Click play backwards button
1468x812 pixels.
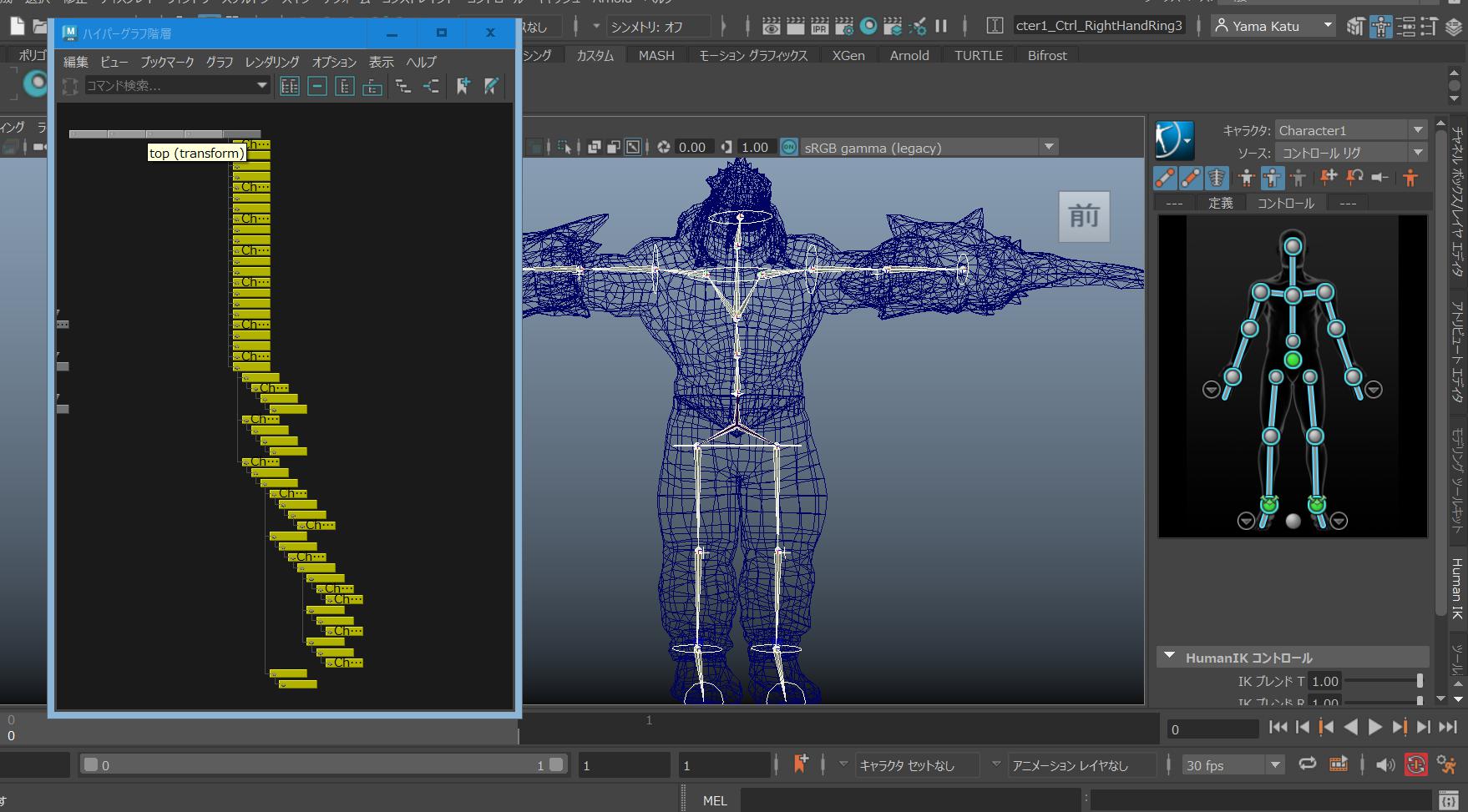click(1350, 728)
